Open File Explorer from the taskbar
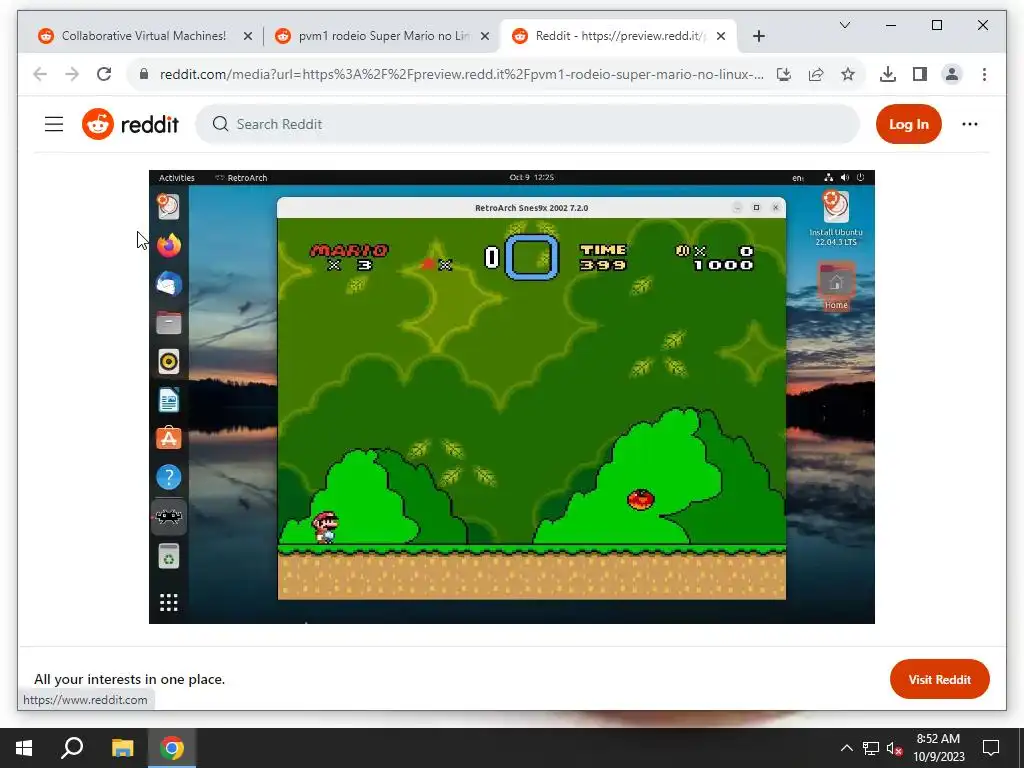 122,748
